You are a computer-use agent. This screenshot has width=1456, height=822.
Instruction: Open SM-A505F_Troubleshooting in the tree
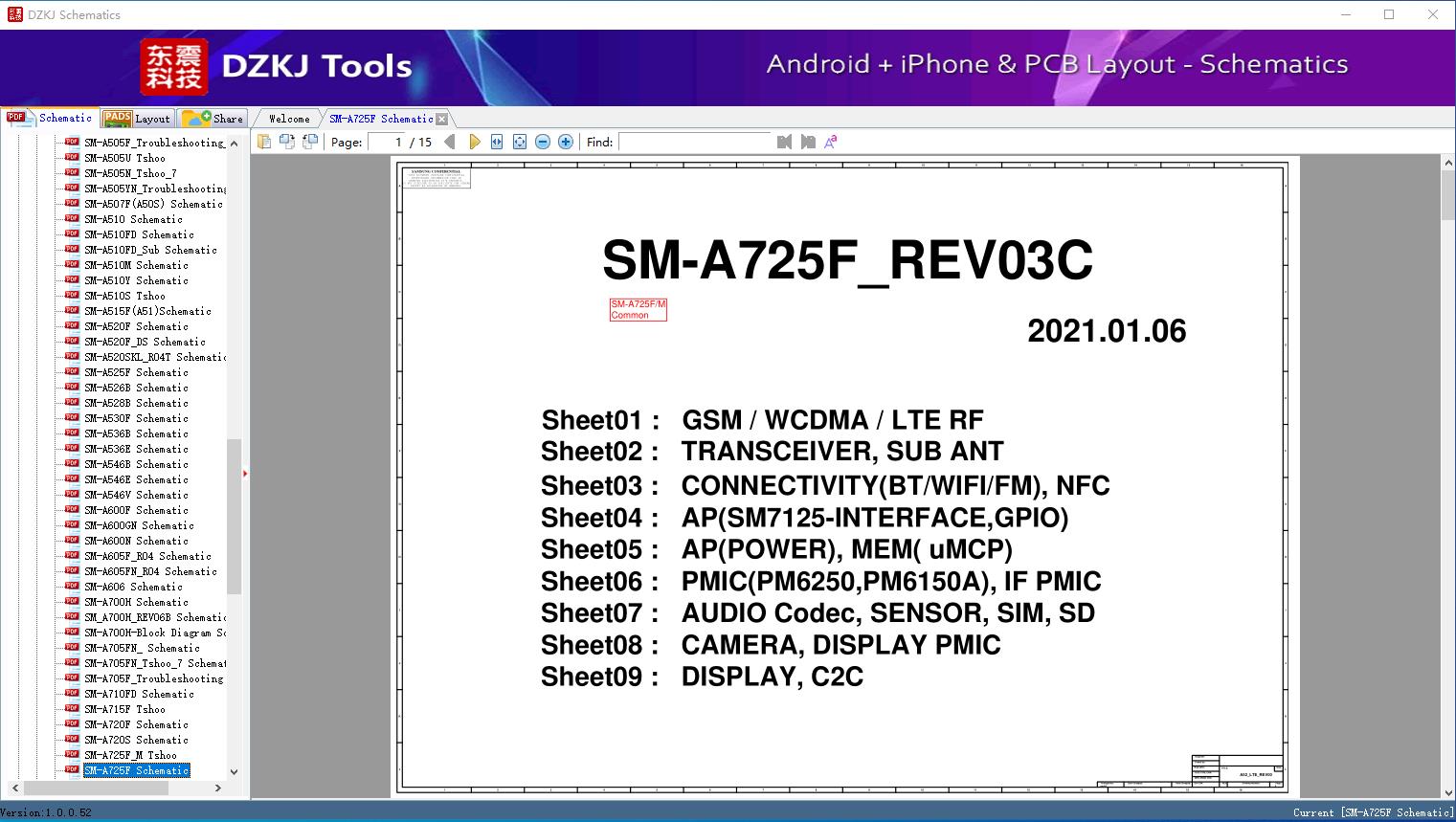tap(154, 143)
